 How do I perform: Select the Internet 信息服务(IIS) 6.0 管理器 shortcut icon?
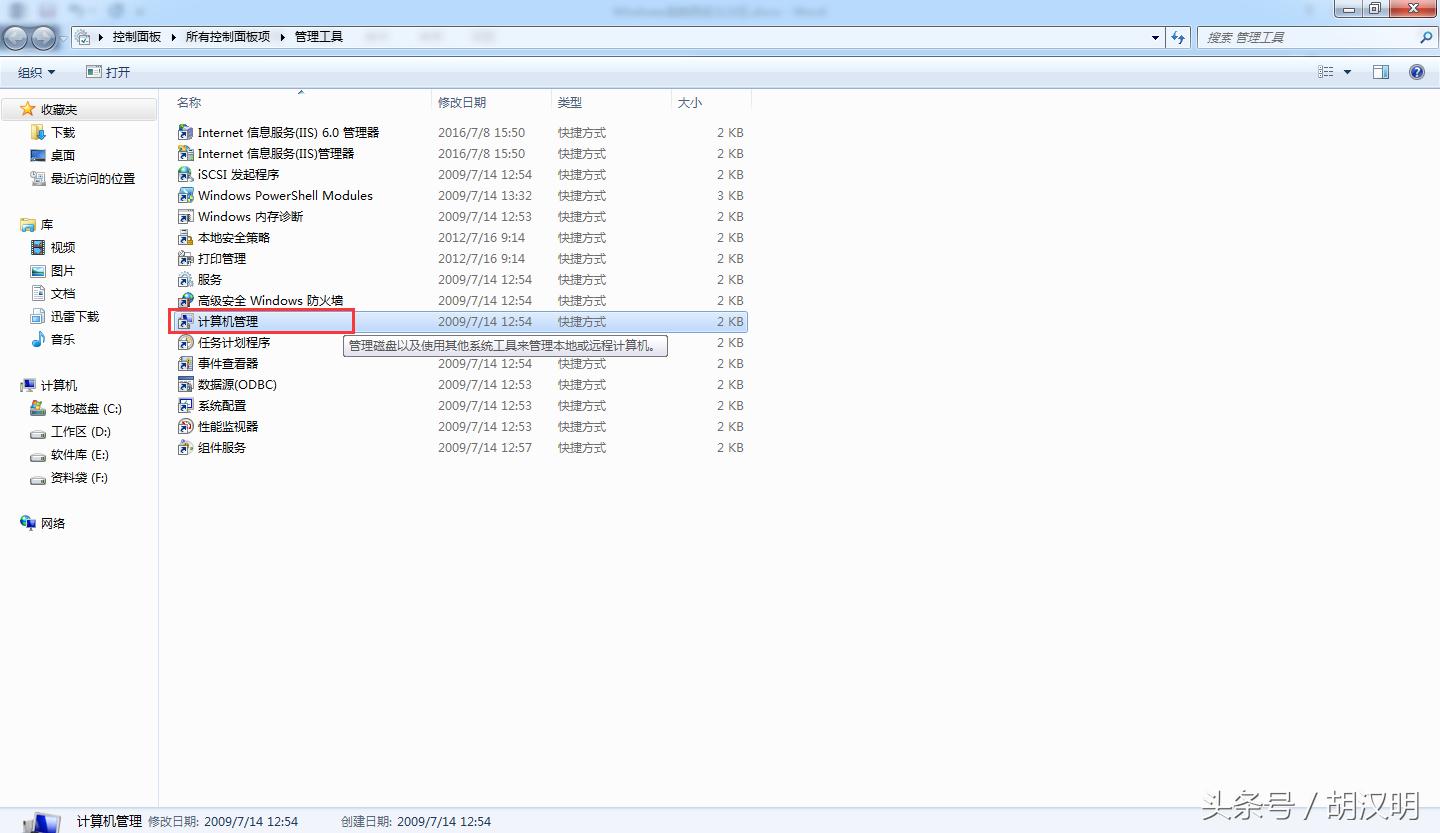(x=185, y=132)
